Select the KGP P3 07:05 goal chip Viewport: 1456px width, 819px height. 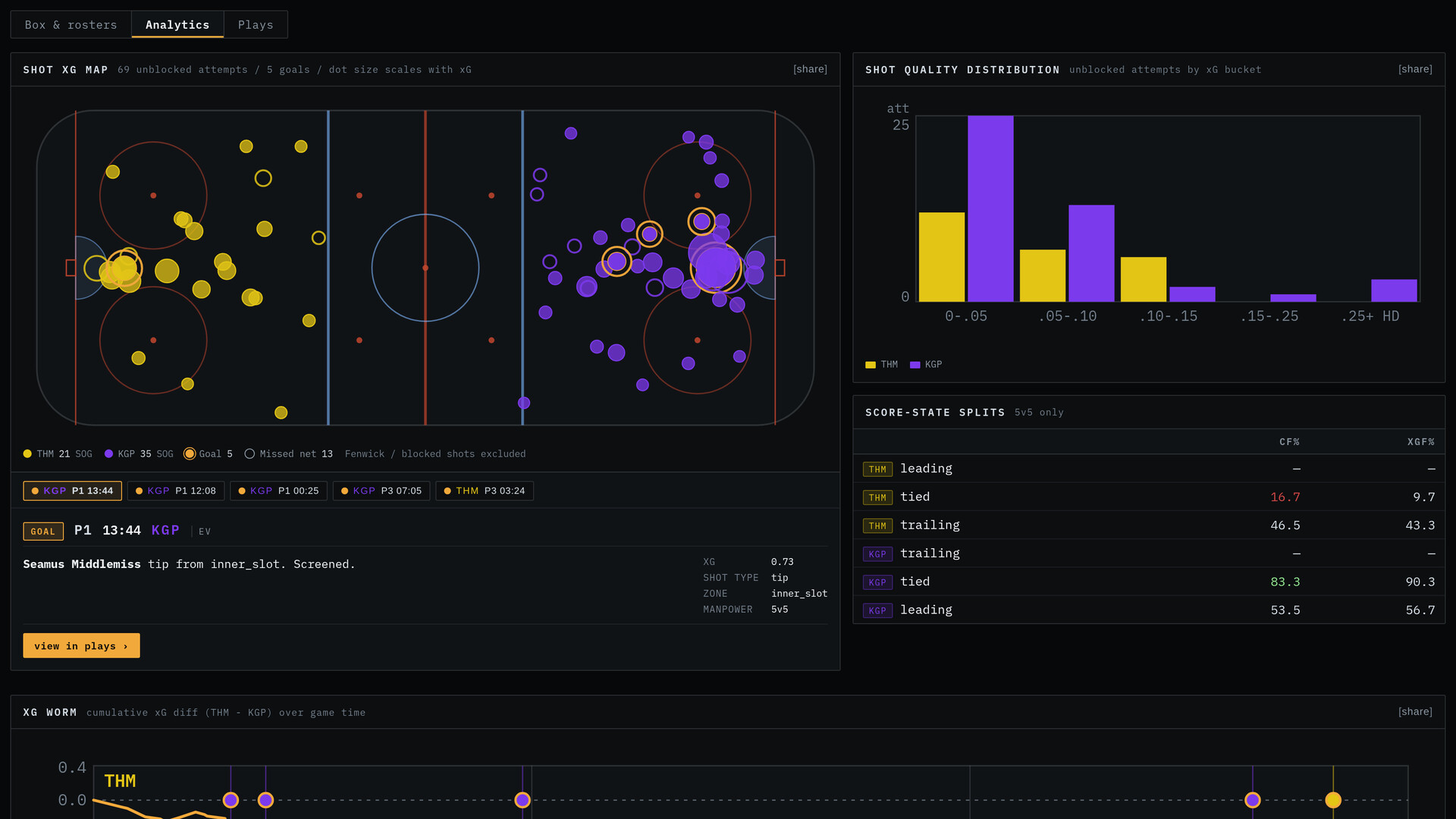(381, 491)
